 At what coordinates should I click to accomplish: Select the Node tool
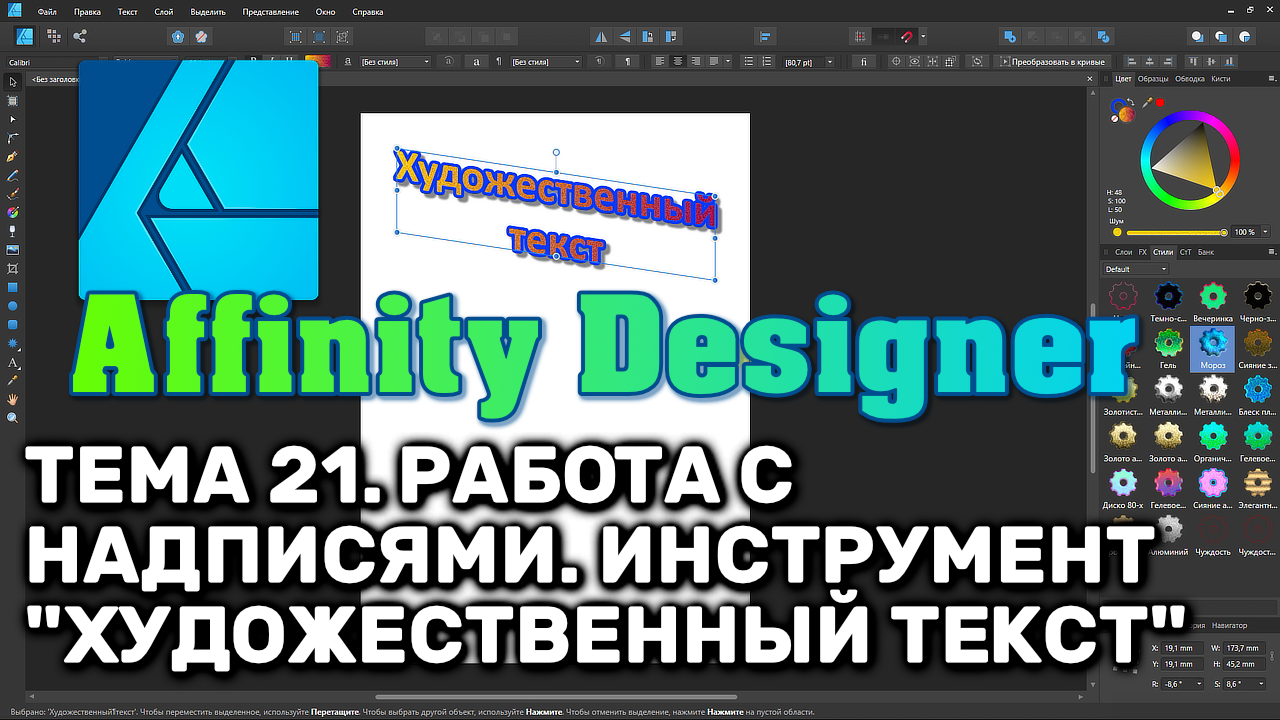point(13,119)
